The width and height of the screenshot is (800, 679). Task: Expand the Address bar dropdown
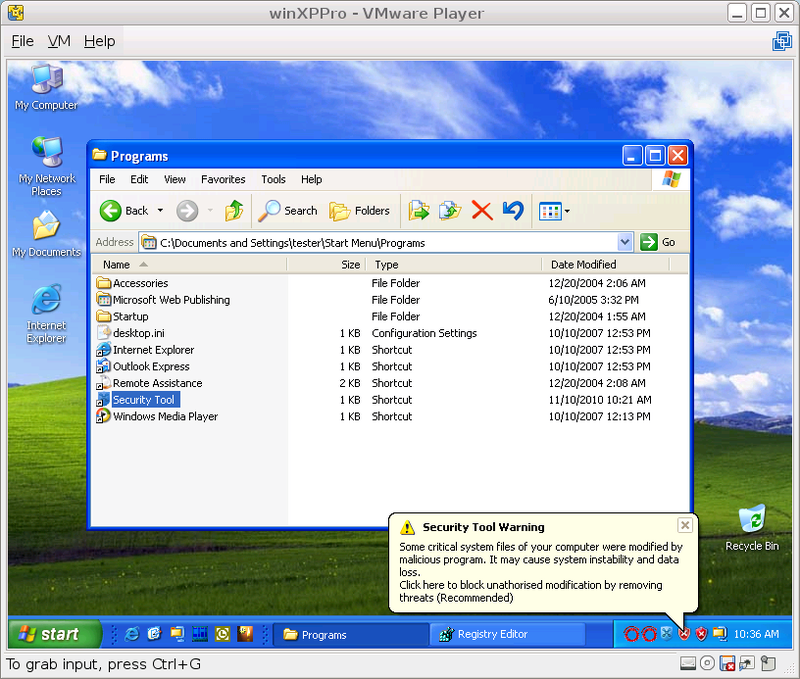[x=624, y=242]
